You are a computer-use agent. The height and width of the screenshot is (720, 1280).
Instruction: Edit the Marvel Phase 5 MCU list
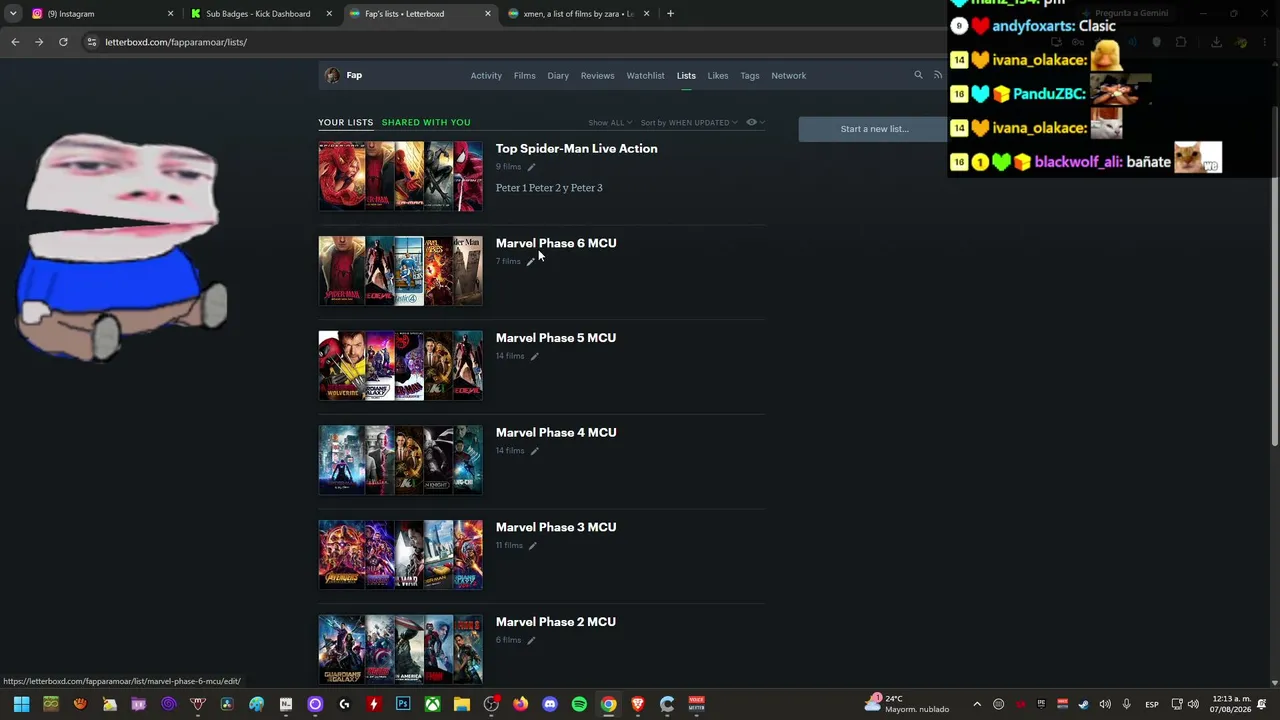534,356
